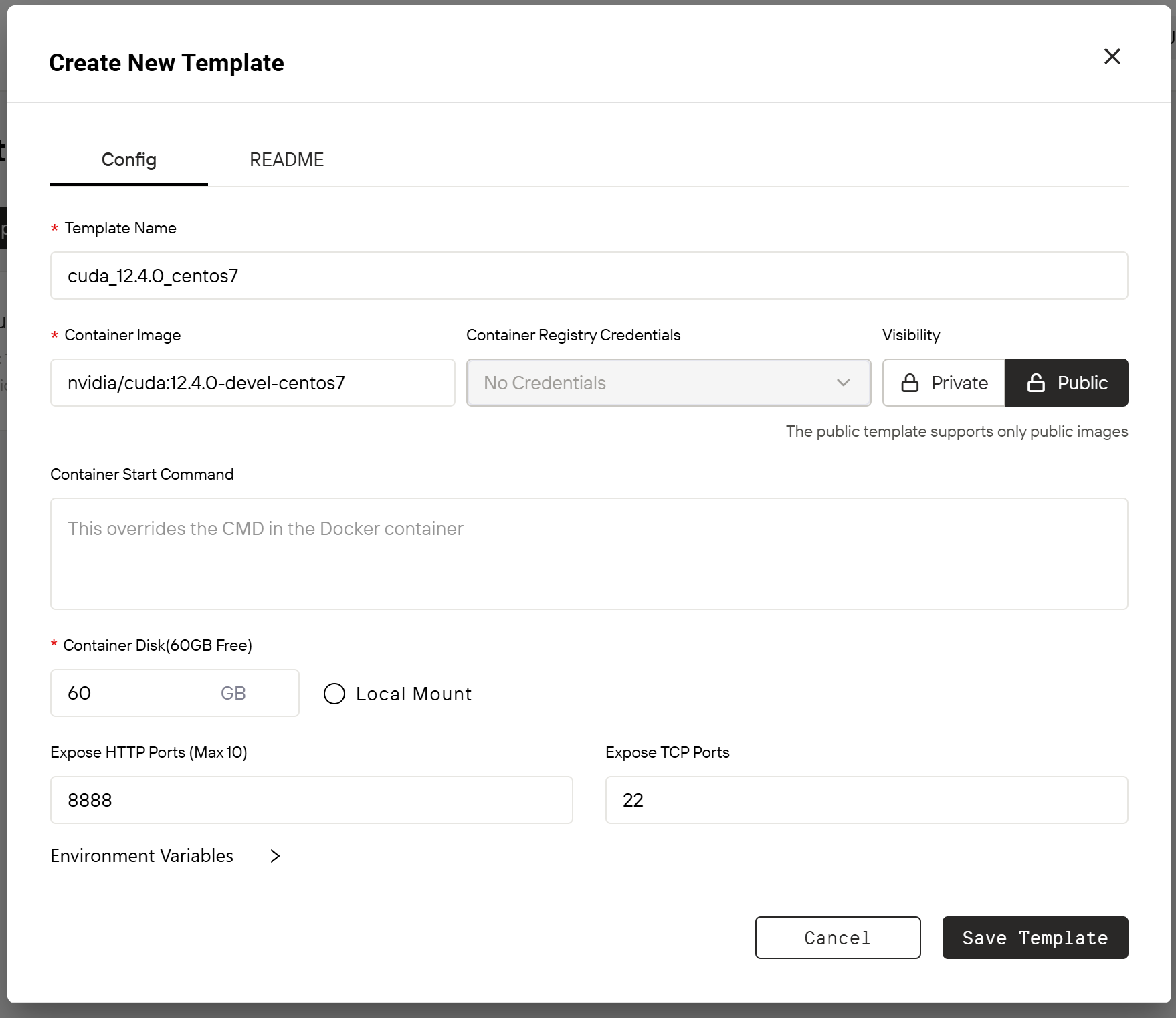Close the Create New Template dialog

click(x=1112, y=56)
